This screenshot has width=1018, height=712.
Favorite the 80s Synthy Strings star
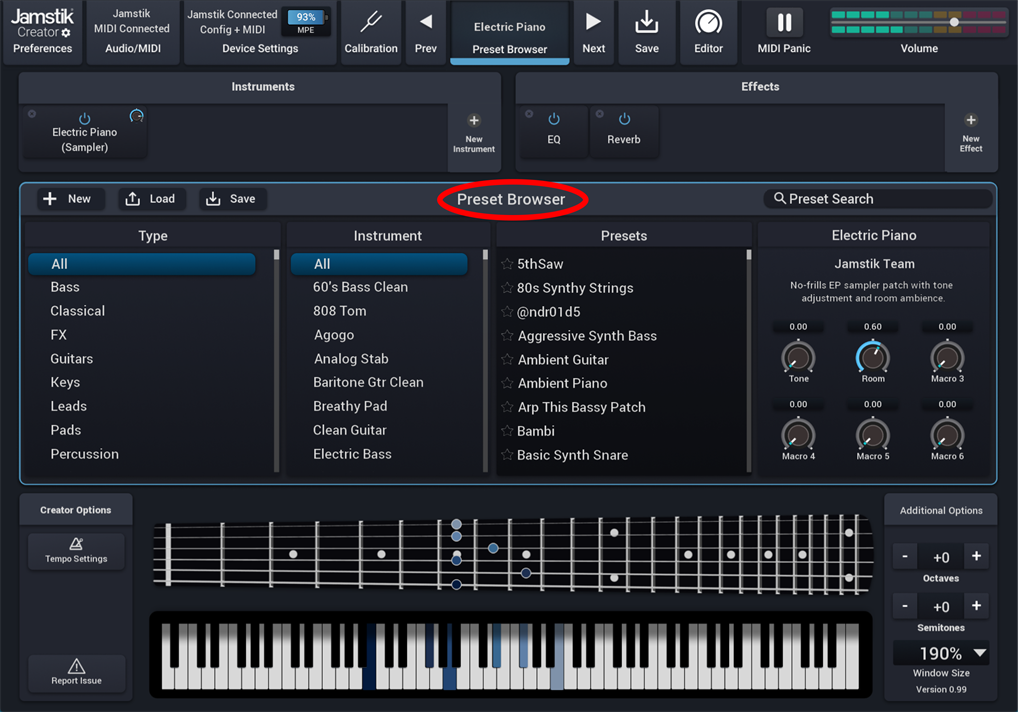point(507,288)
